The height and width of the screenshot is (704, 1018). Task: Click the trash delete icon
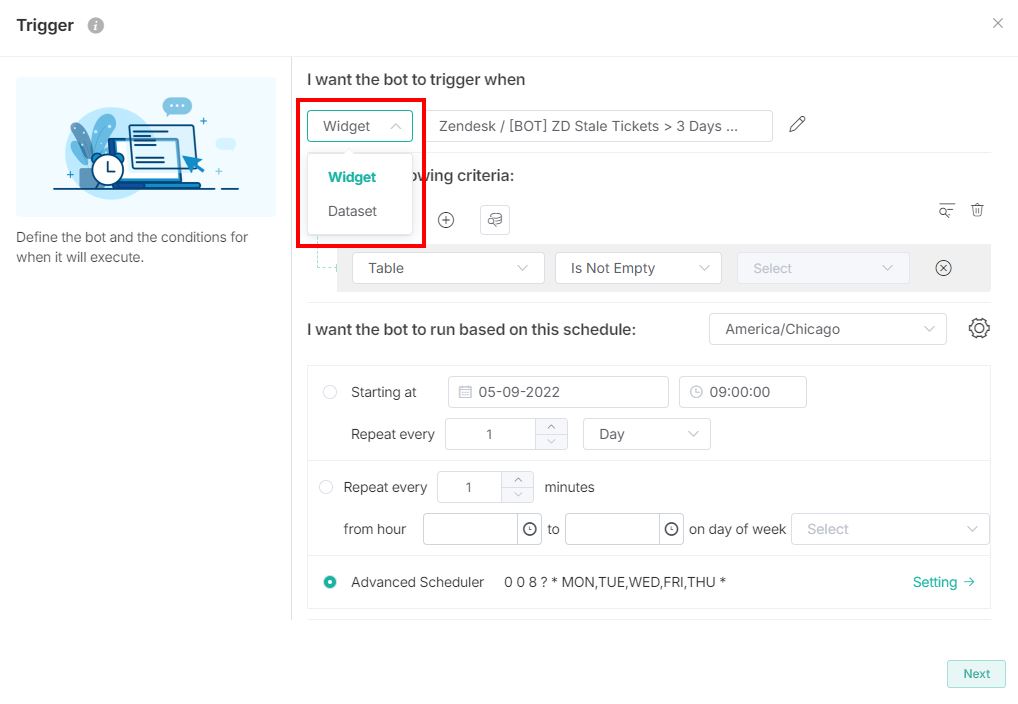point(978,210)
